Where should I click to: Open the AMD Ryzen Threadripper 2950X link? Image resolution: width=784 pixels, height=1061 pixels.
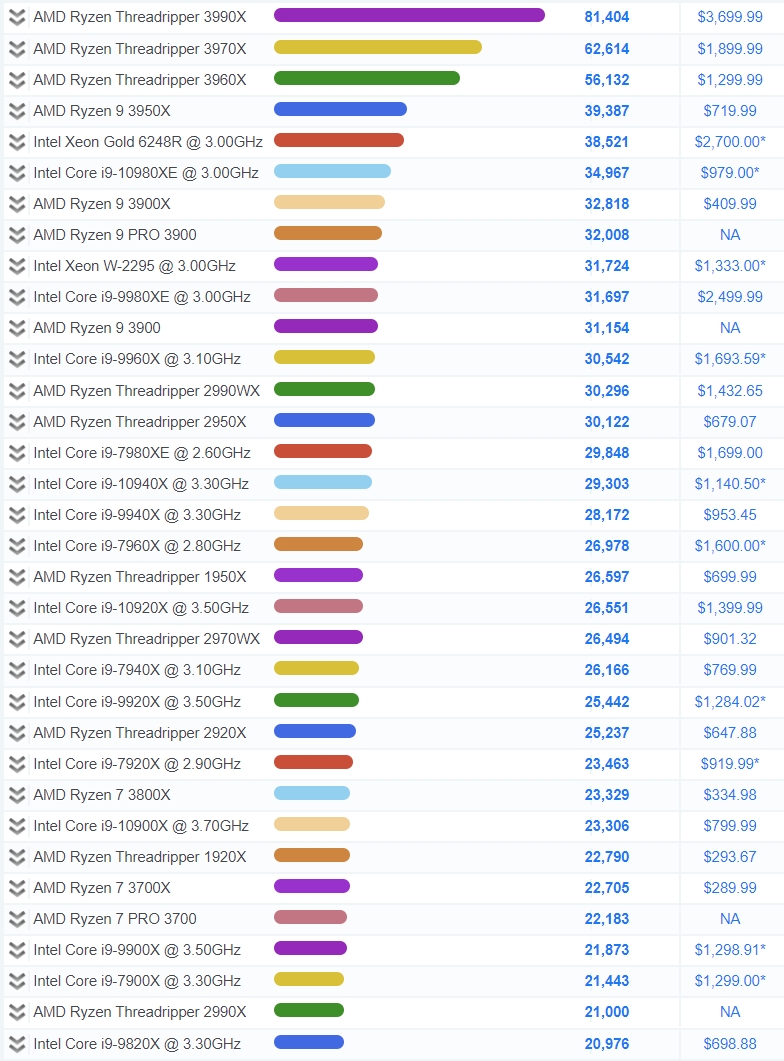click(140, 422)
